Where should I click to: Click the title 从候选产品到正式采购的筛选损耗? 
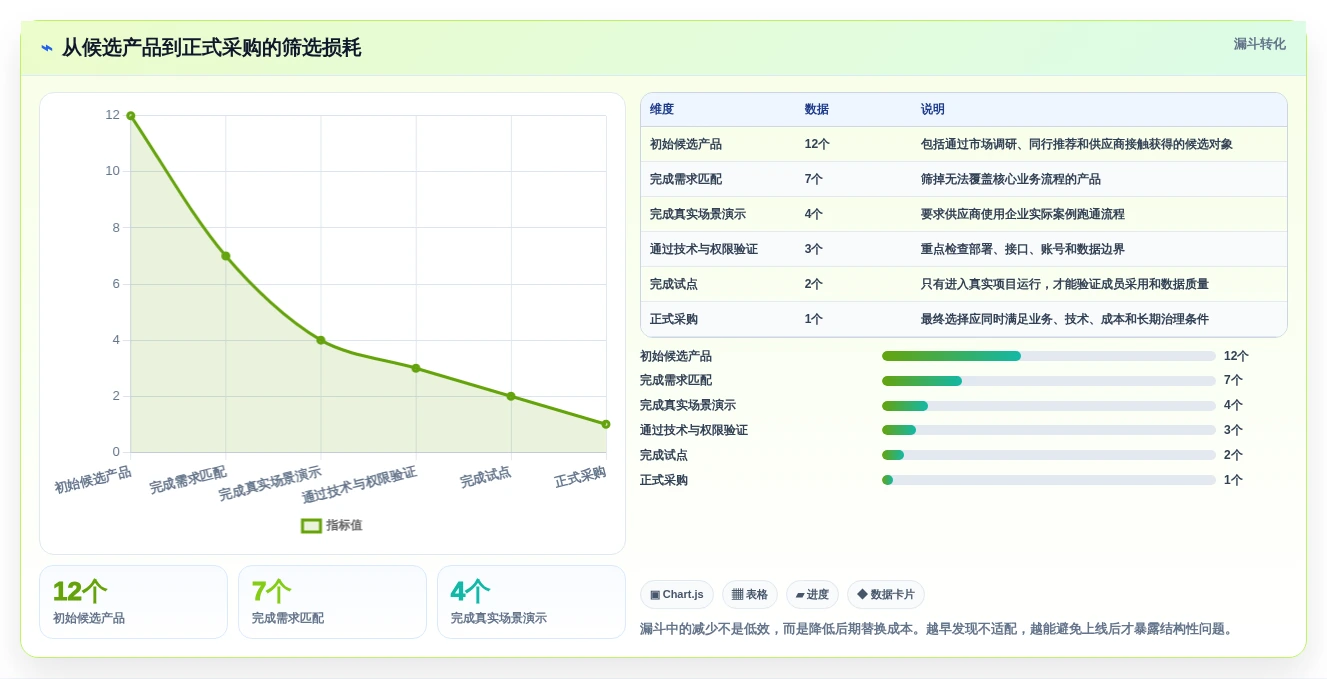(211, 48)
